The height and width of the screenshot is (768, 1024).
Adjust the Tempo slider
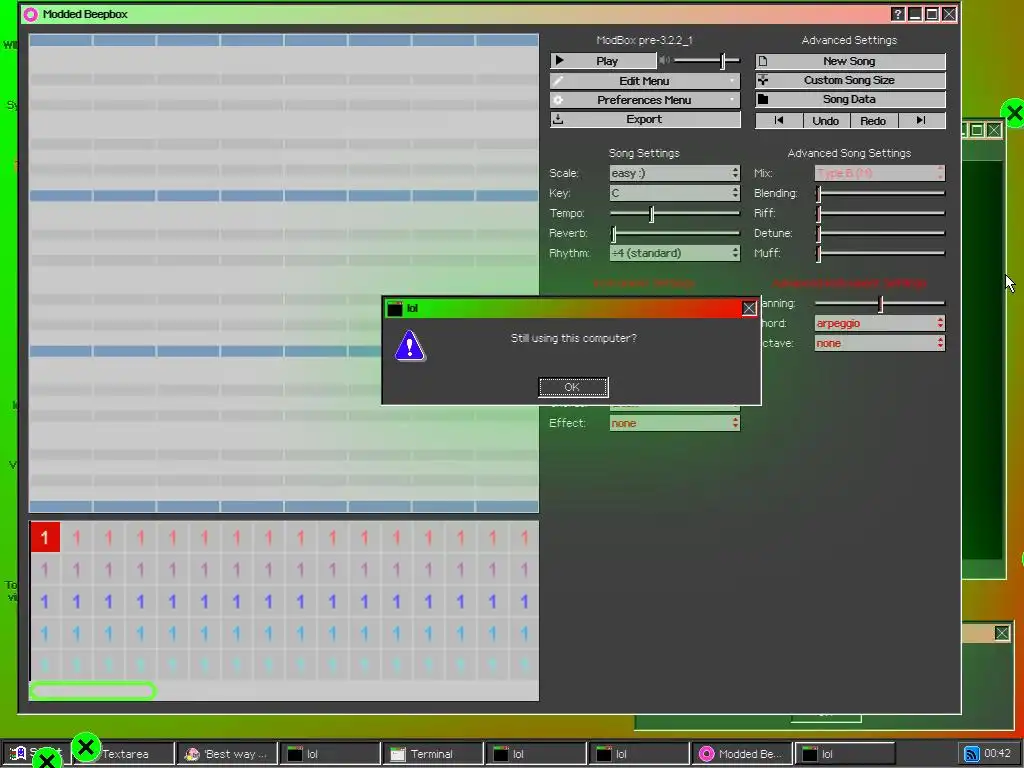click(675, 214)
